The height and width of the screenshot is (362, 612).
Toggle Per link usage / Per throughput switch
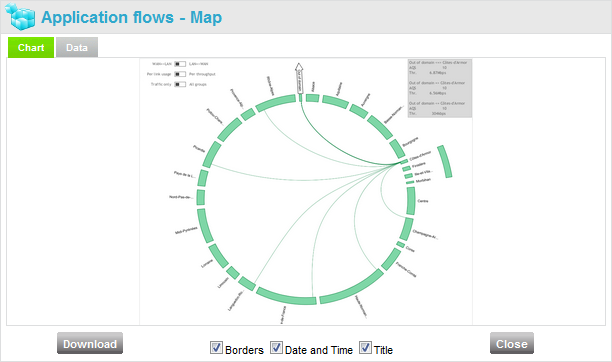[180, 74]
